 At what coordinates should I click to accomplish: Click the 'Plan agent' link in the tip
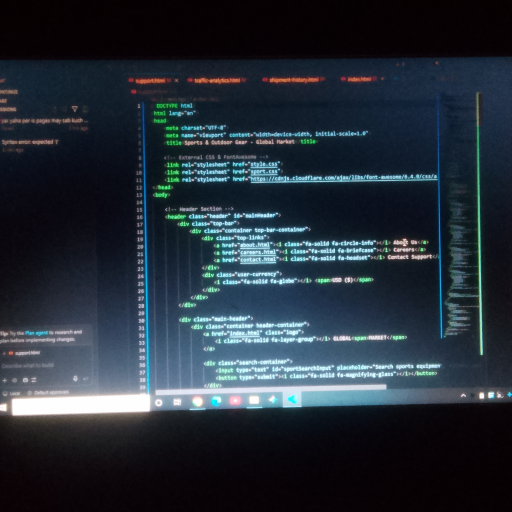[x=36, y=333]
